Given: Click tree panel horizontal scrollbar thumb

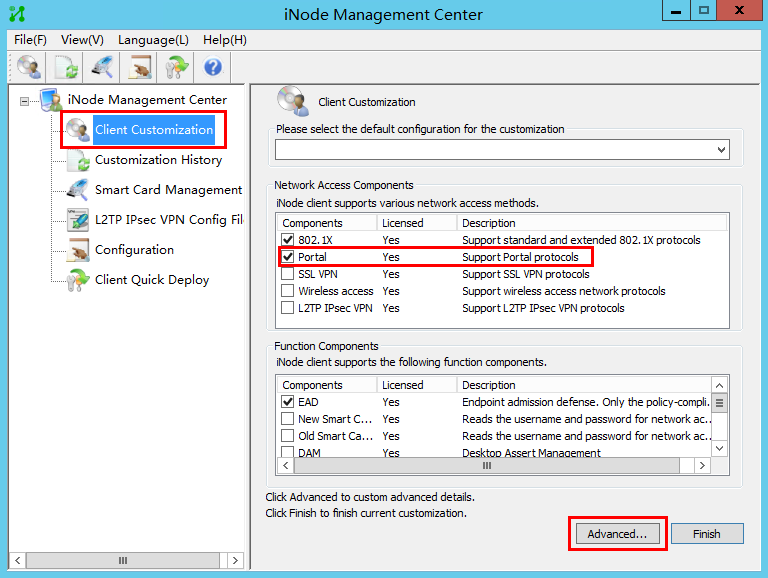Looking at the screenshot, I should pyautogui.click(x=122, y=560).
